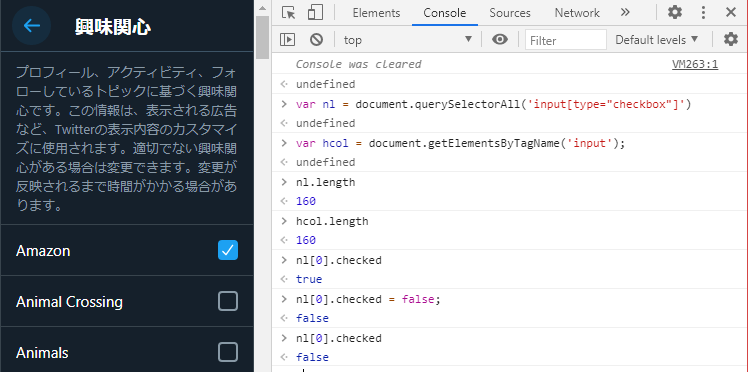Toggle the device toolbar icon
Screen dimensions: 748x372
[x=315, y=12]
